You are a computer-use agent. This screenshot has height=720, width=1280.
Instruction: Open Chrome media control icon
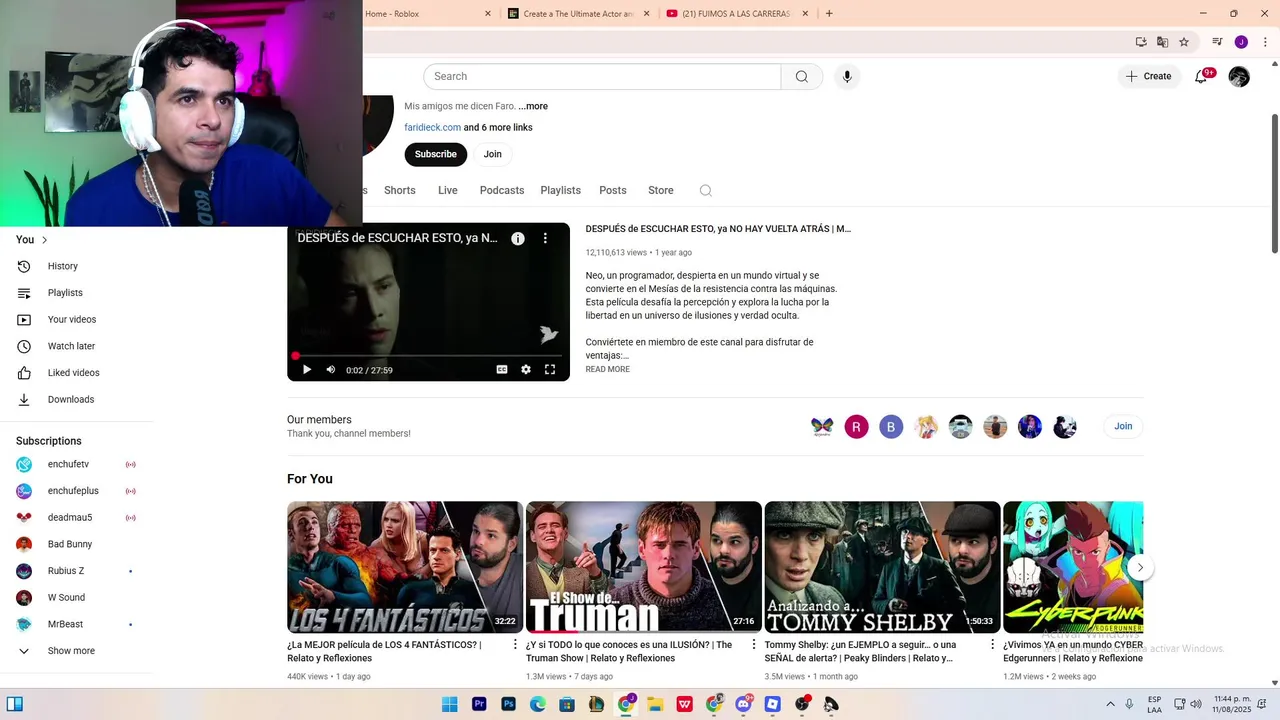(1217, 42)
